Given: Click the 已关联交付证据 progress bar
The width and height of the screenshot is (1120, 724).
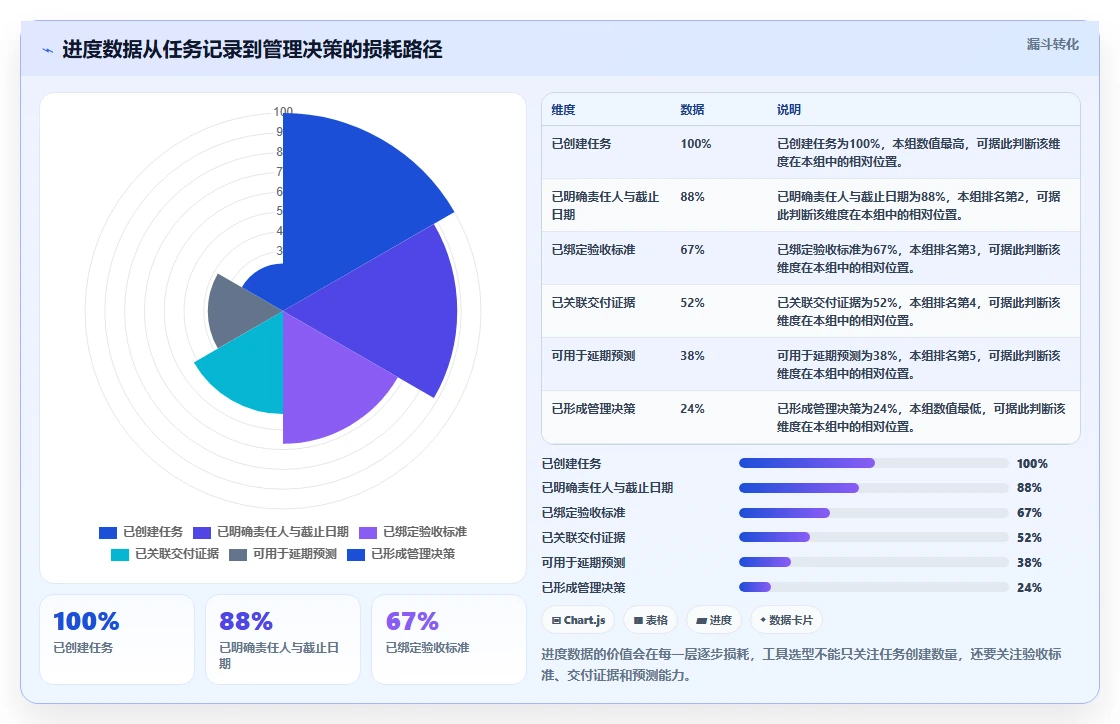Looking at the screenshot, I should click(874, 538).
